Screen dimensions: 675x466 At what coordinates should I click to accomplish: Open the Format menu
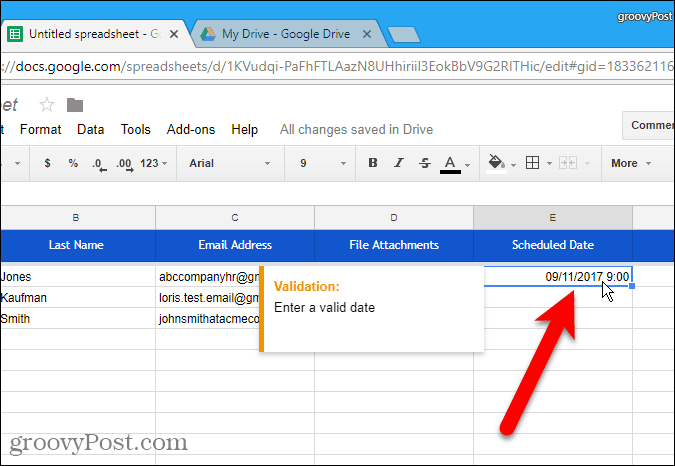[x=40, y=130]
